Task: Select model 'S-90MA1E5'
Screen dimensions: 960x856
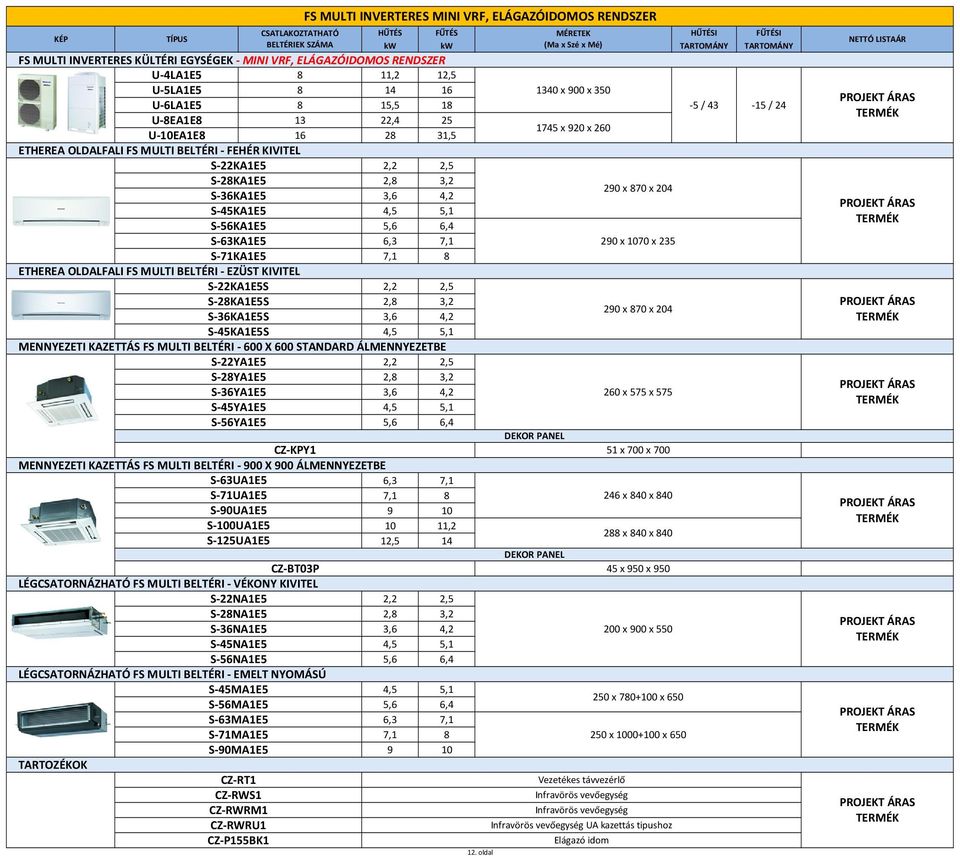Action: tap(238, 750)
